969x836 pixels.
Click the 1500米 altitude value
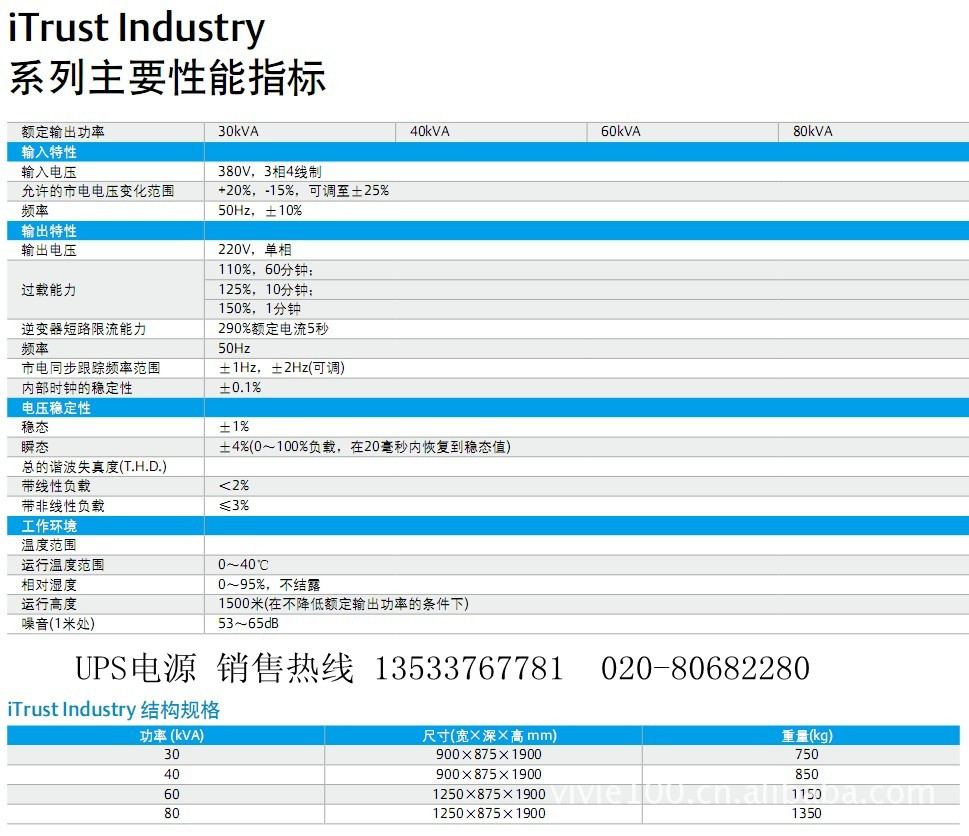343,604
